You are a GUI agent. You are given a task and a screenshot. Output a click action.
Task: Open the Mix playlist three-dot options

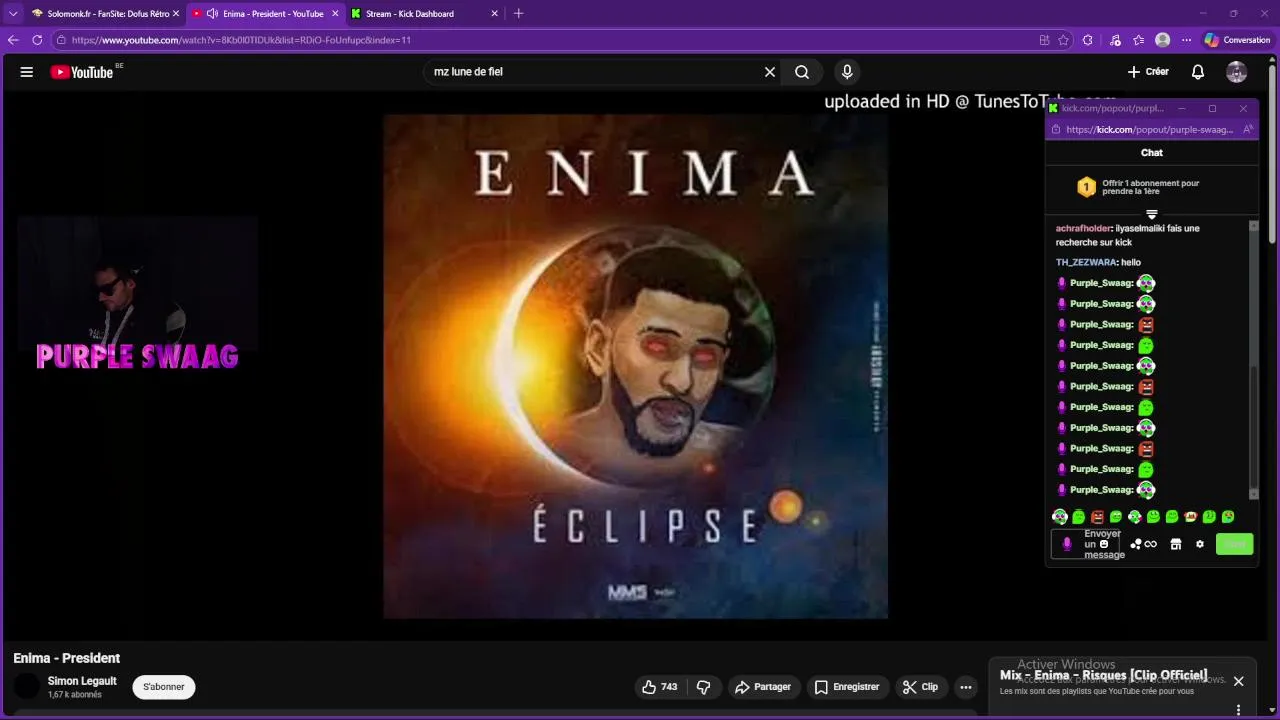(1238, 710)
